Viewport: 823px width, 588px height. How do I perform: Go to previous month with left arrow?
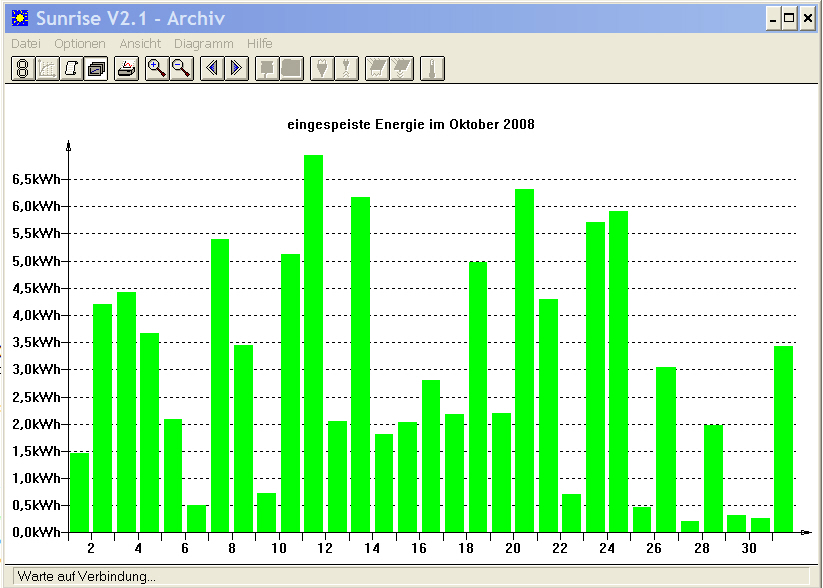point(212,69)
